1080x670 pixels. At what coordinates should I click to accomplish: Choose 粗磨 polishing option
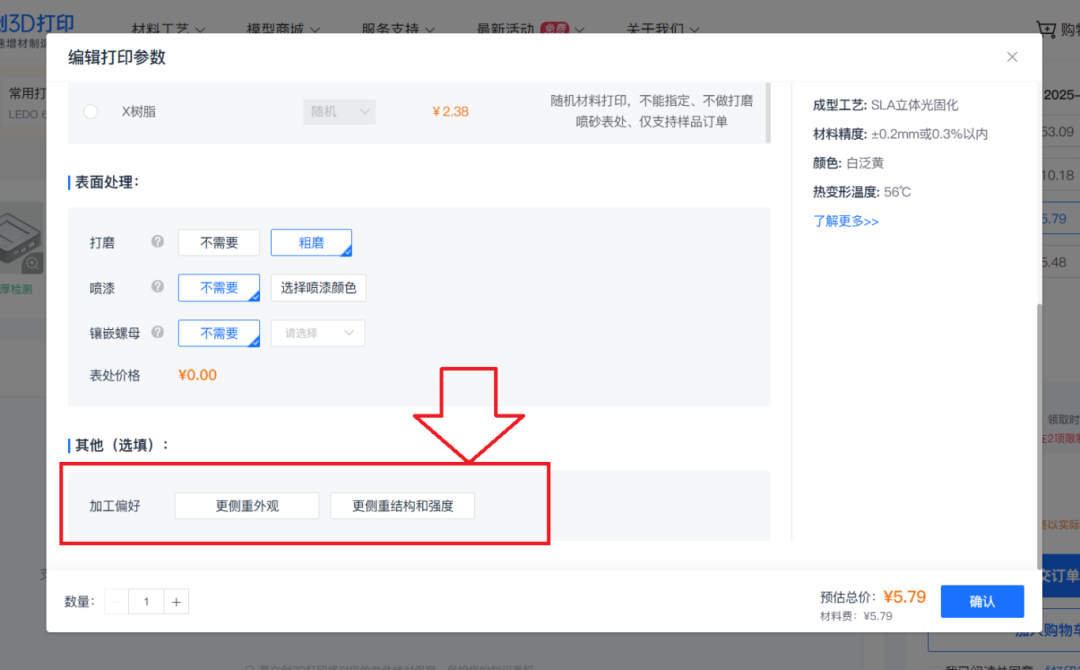(311, 242)
